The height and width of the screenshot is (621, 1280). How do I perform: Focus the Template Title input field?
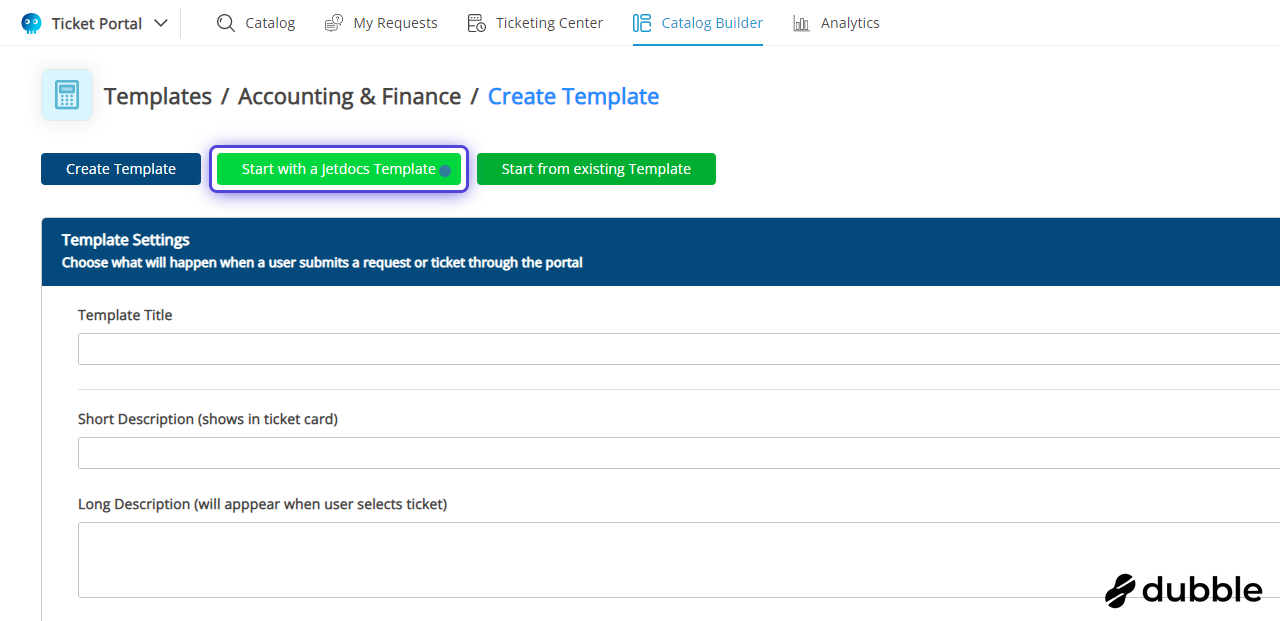pos(679,349)
